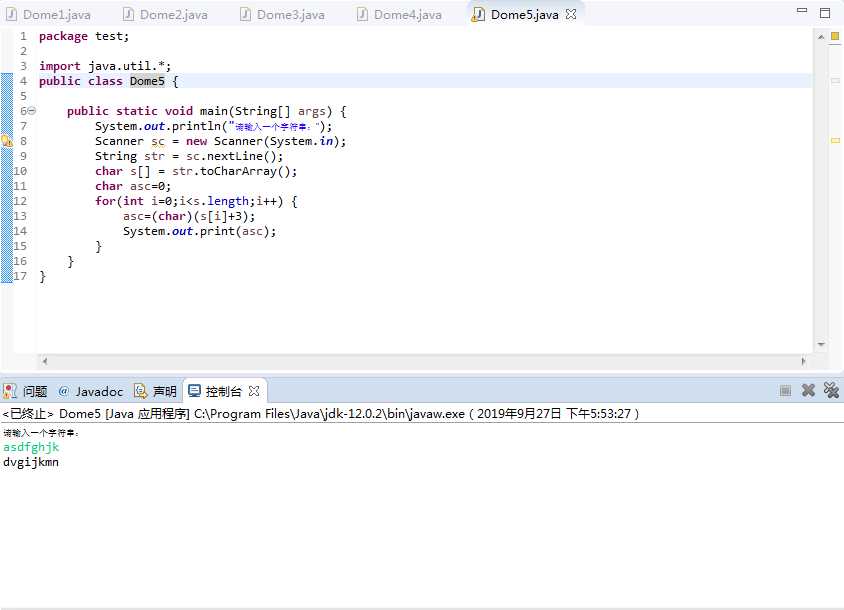Click the editor vertical scrollbar up arrow
Viewport: 844px width, 610px height.
821,37
